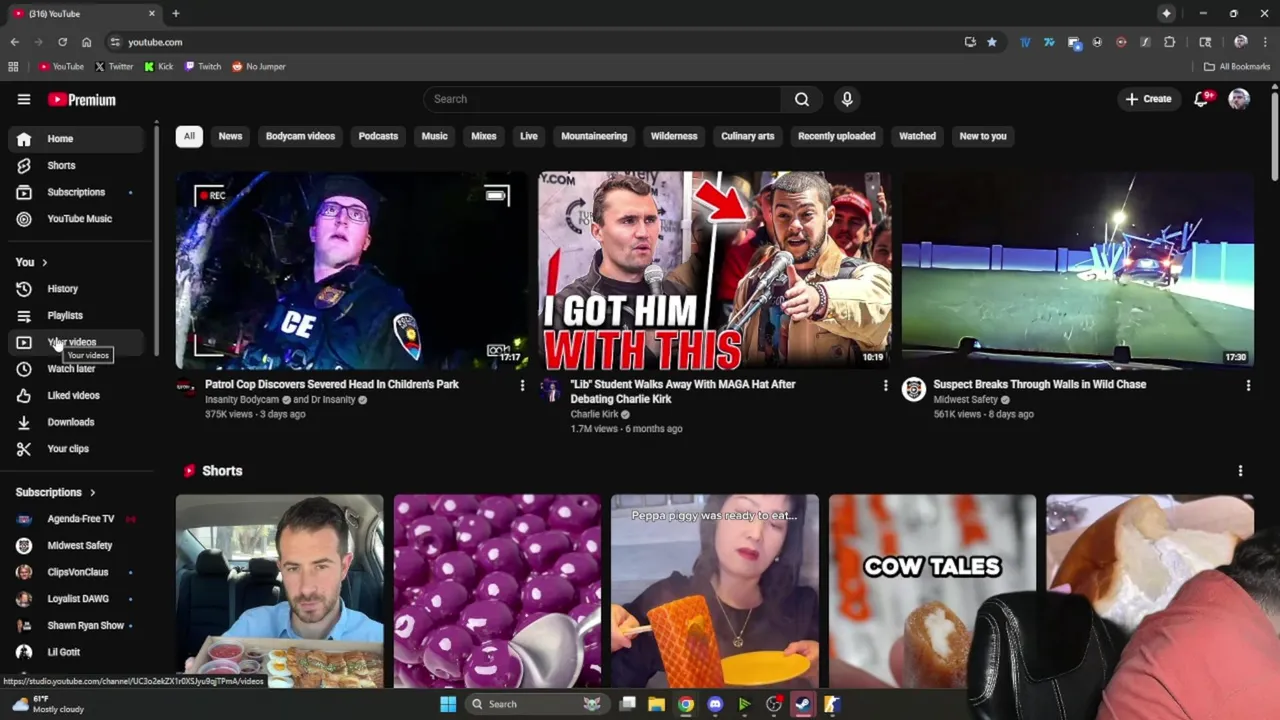Expand the Subscriptions section header
This screenshot has height=720, width=1280.
(x=56, y=492)
